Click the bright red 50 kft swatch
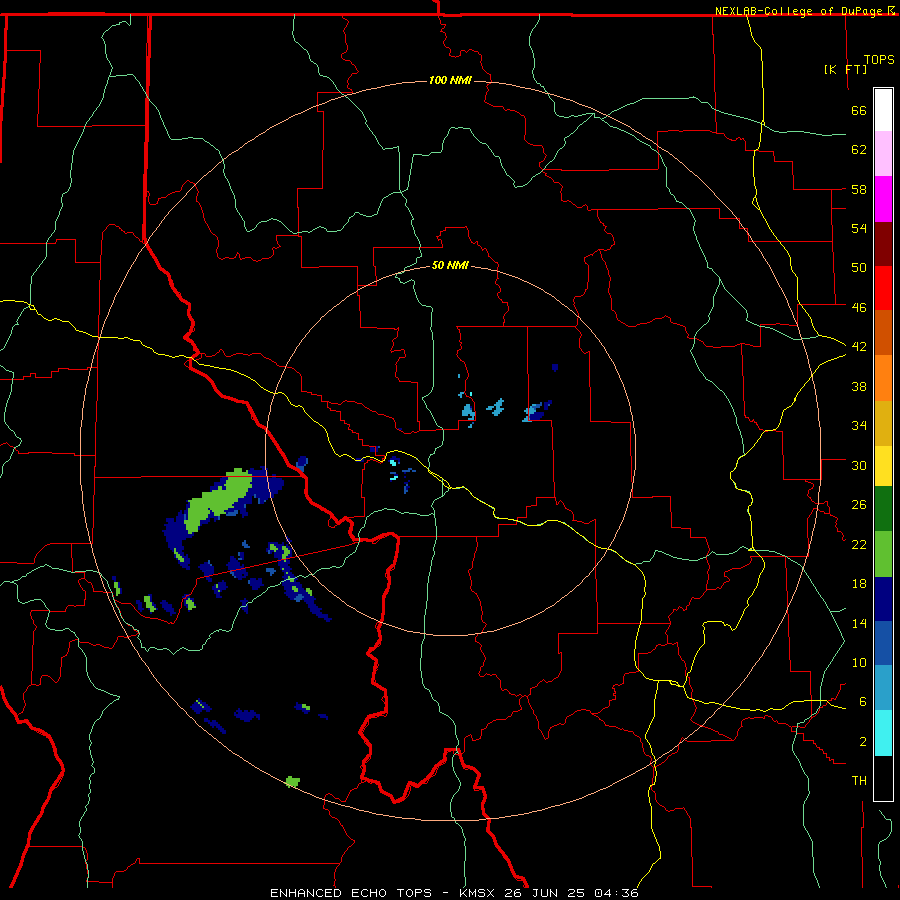This screenshot has height=900, width=900. coord(883,288)
